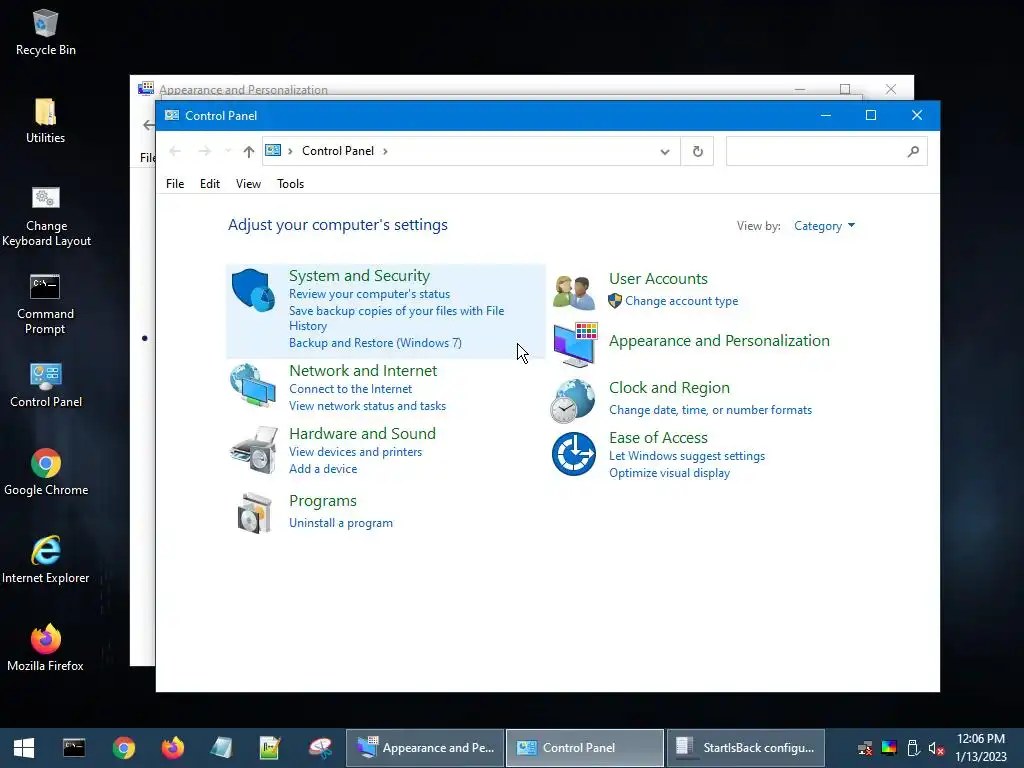Click the network tray icon
This screenshot has height=768, width=1024.
(865, 748)
